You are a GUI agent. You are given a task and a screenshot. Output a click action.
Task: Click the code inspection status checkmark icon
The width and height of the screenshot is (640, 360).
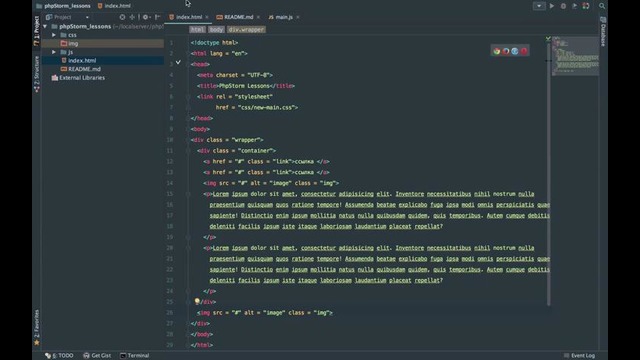(548, 39)
